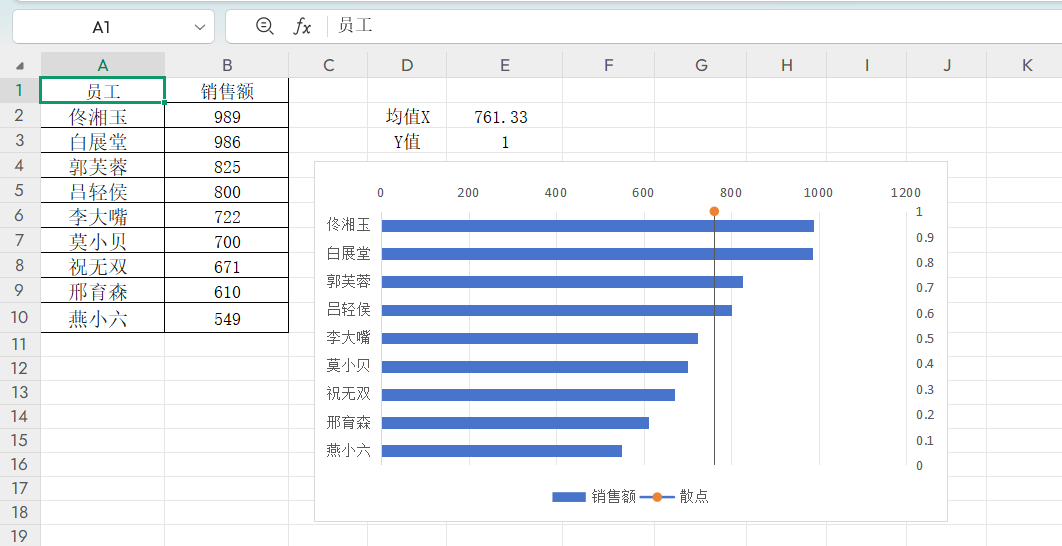Click the secondary axis label 0.5
Screen dimensions: 1062x546
pyautogui.click(x=925, y=339)
